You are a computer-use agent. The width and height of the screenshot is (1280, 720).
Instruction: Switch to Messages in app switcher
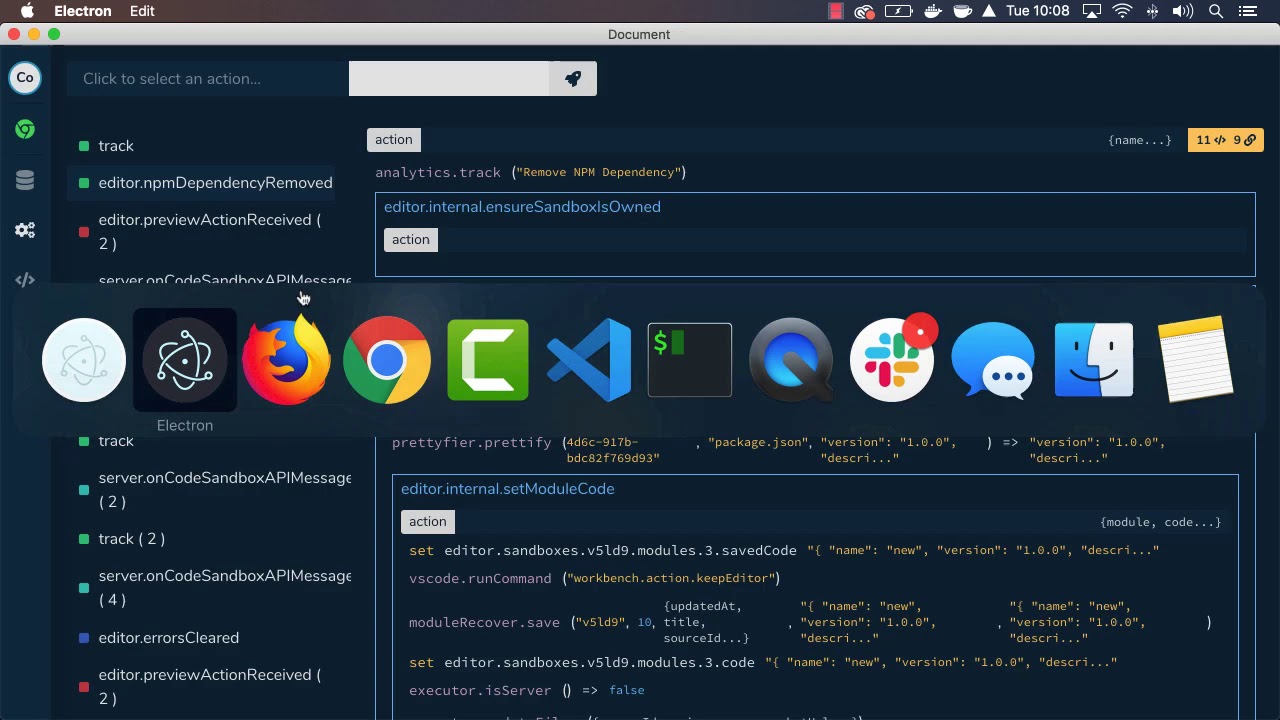click(x=993, y=360)
